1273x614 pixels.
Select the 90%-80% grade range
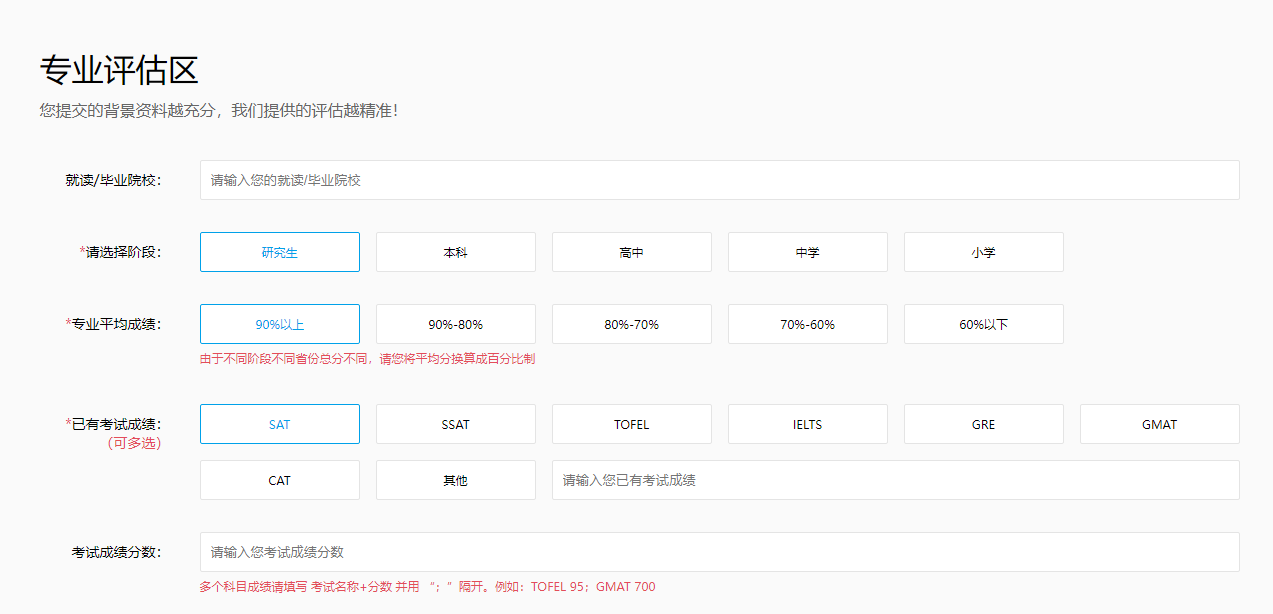pyautogui.click(x=456, y=324)
